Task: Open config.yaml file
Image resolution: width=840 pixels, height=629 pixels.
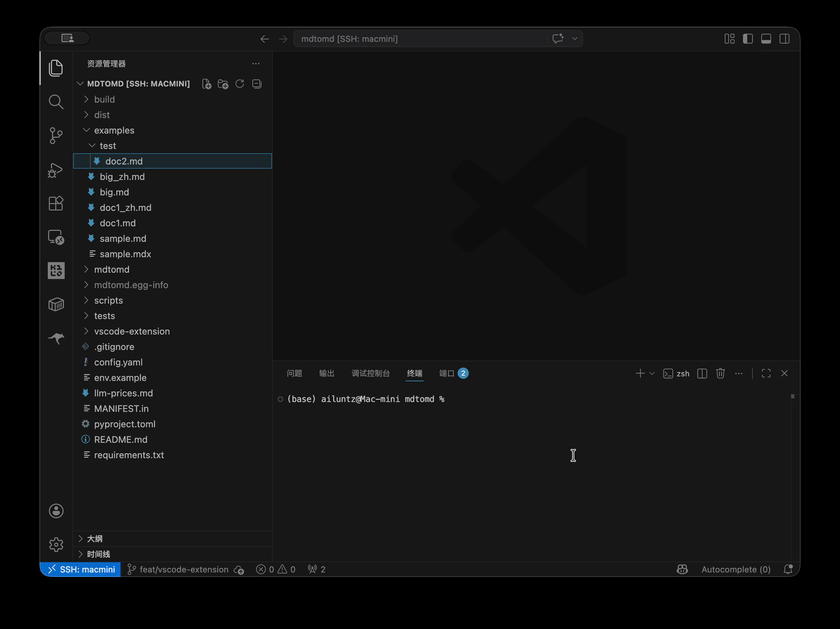Action: [x=172, y=362]
